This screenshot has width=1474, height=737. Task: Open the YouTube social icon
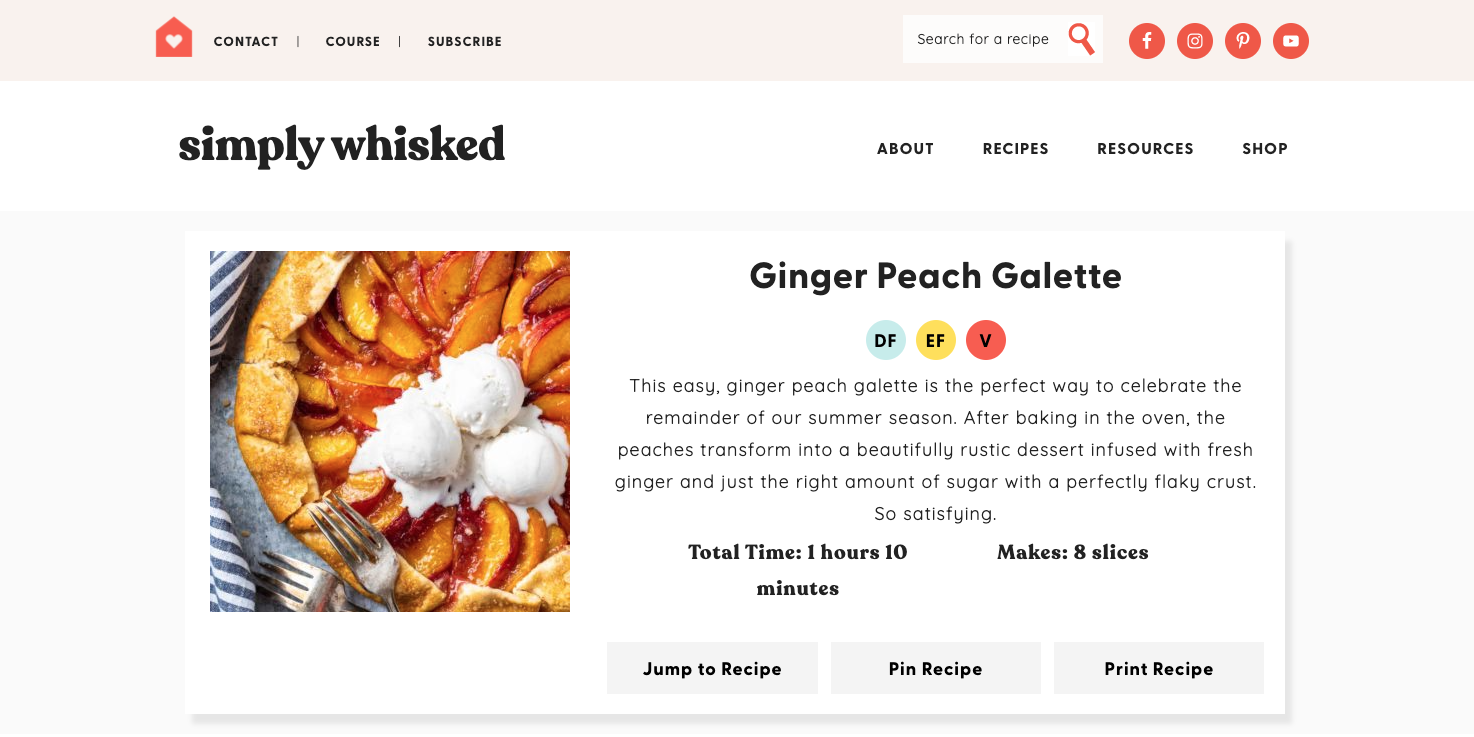tap(1291, 41)
